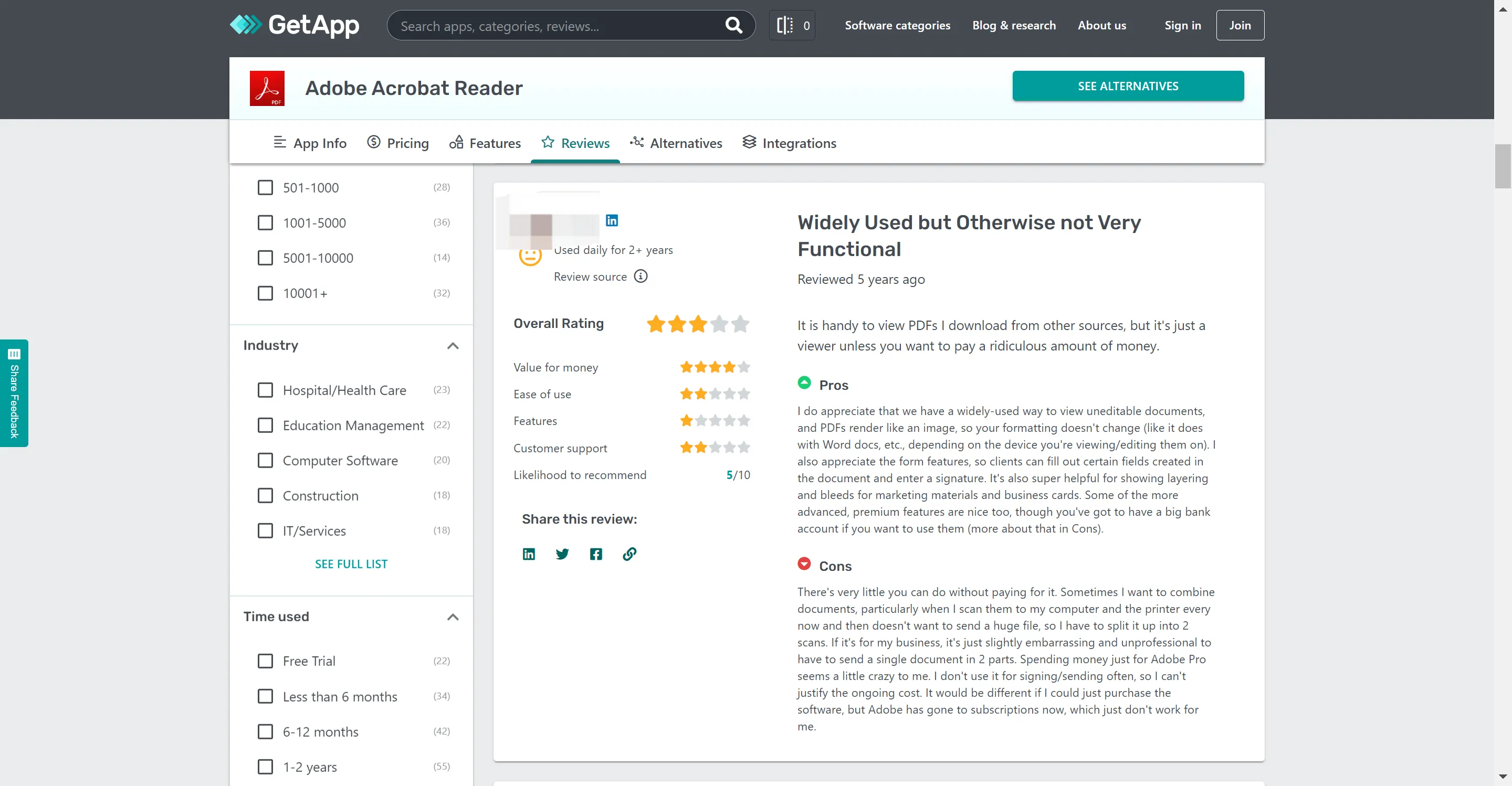Enable the Hospital/Health Care industry filter

click(x=265, y=389)
